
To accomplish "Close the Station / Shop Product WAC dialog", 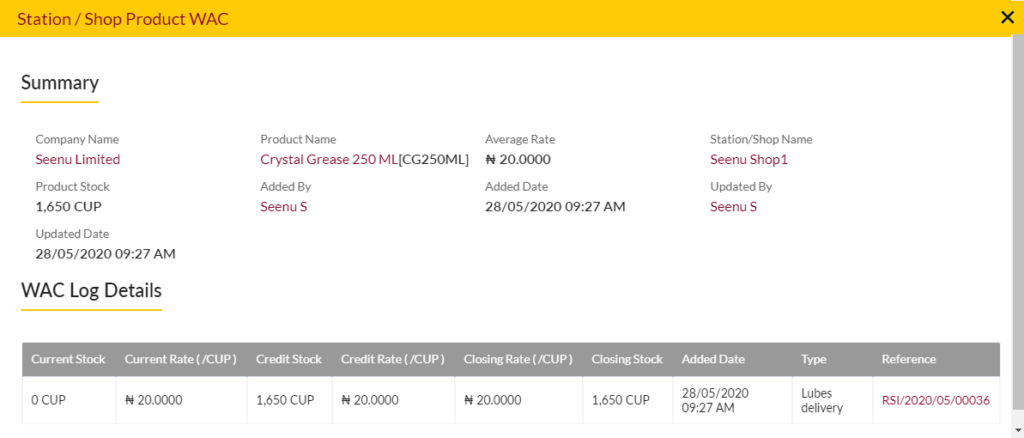I will [x=1007, y=18].
